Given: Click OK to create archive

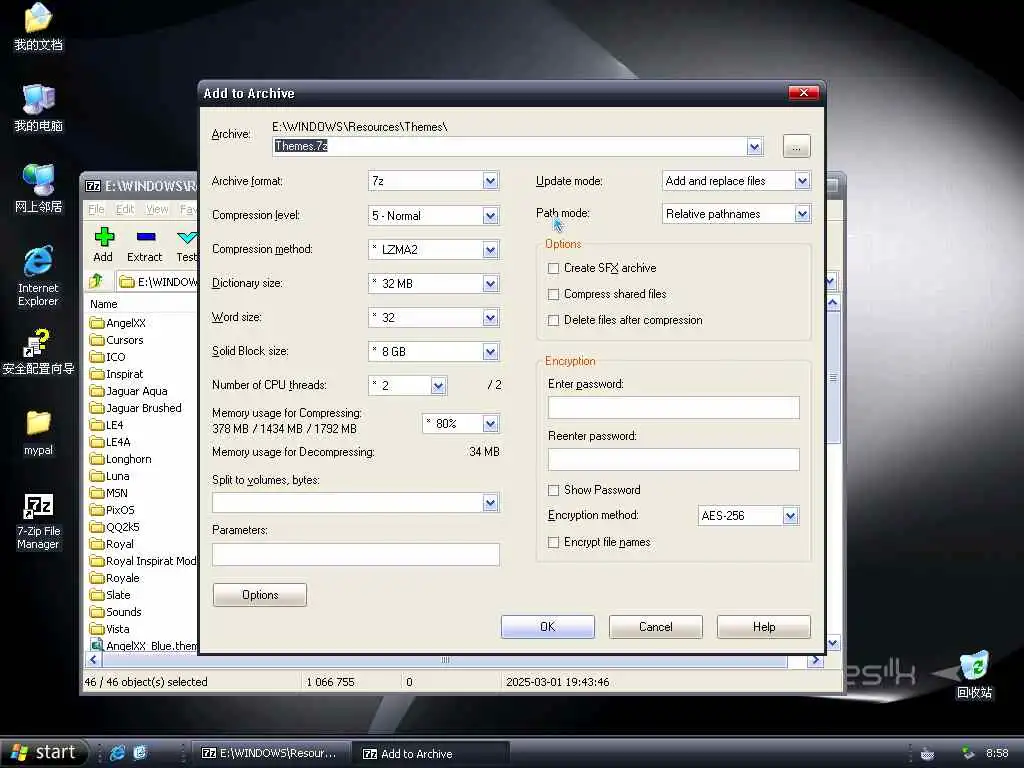Looking at the screenshot, I should [x=548, y=627].
